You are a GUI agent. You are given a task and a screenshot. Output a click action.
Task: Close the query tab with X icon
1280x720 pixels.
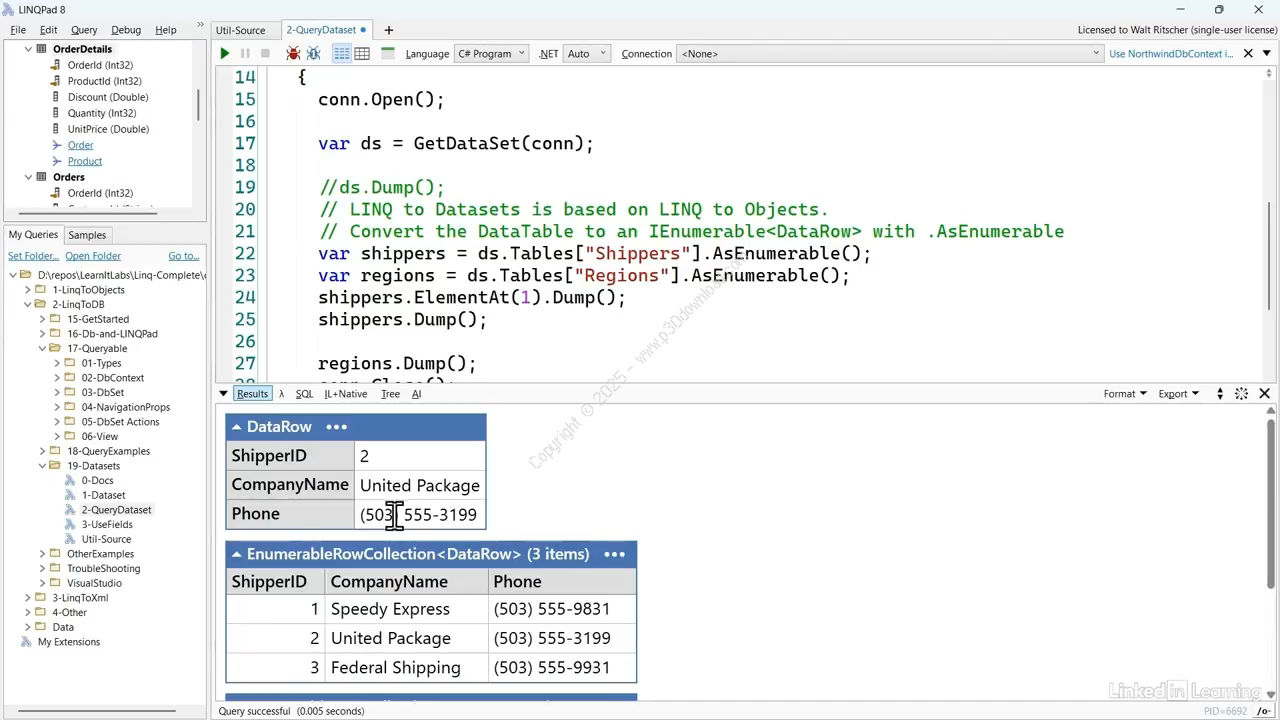1248,54
